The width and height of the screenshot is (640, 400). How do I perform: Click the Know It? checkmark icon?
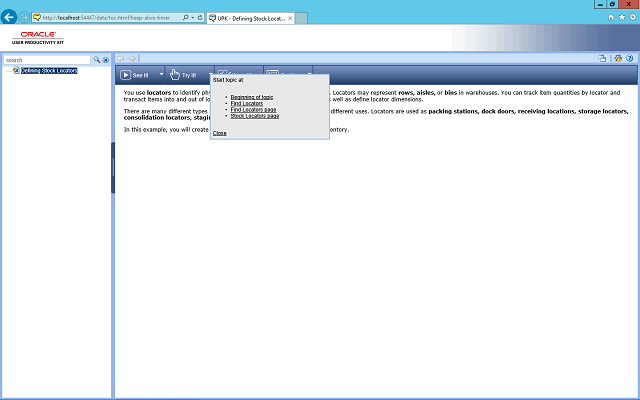pos(222,72)
